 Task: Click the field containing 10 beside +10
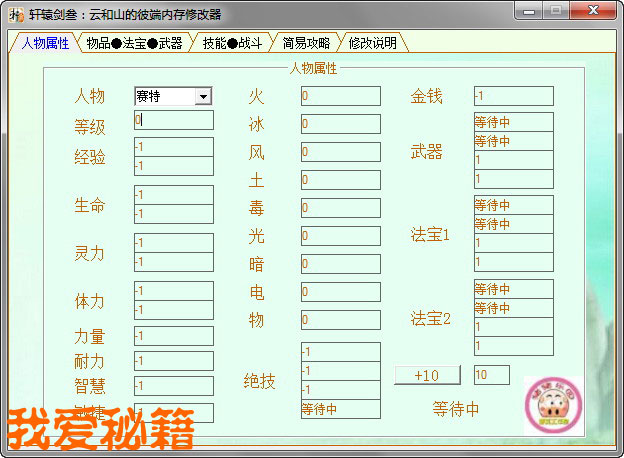491,375
